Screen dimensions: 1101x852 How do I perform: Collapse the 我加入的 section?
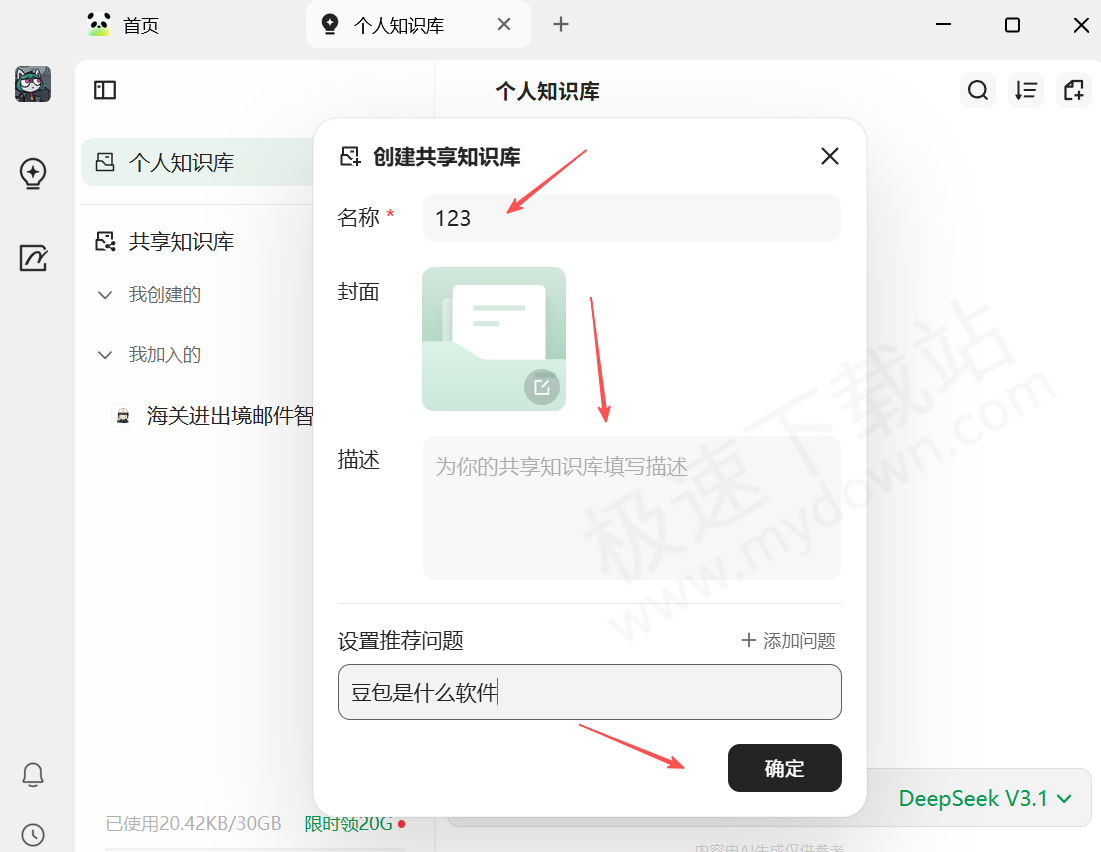(x=105, y=355)
